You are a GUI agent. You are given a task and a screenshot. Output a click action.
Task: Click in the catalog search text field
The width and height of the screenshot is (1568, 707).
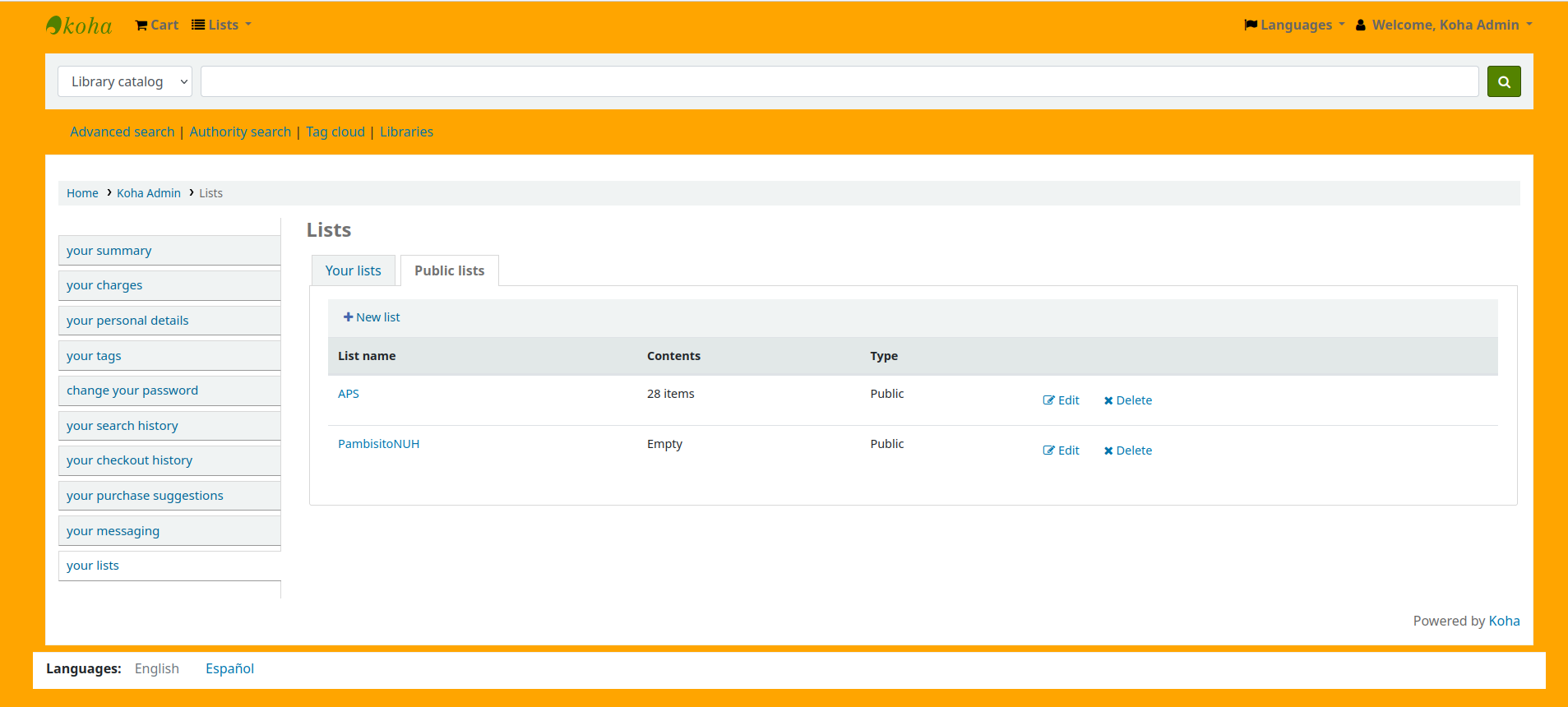coord(839,81)
